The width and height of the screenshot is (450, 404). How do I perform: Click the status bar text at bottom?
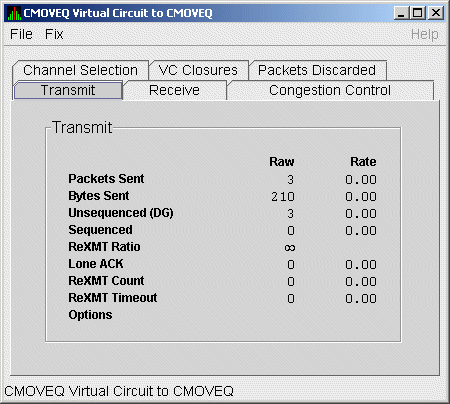[x=119, y=391]
